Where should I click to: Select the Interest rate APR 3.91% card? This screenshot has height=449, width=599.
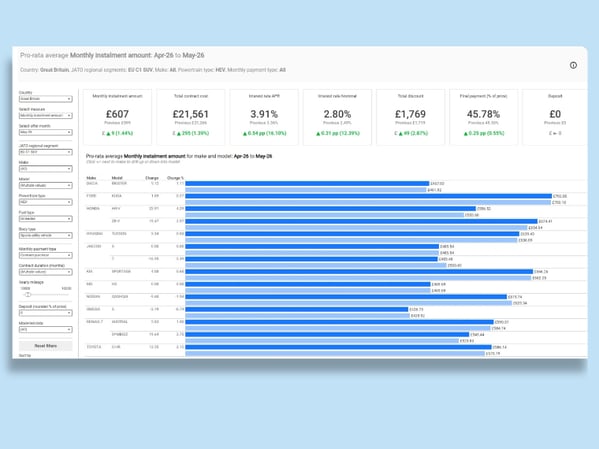coord(264,117)
